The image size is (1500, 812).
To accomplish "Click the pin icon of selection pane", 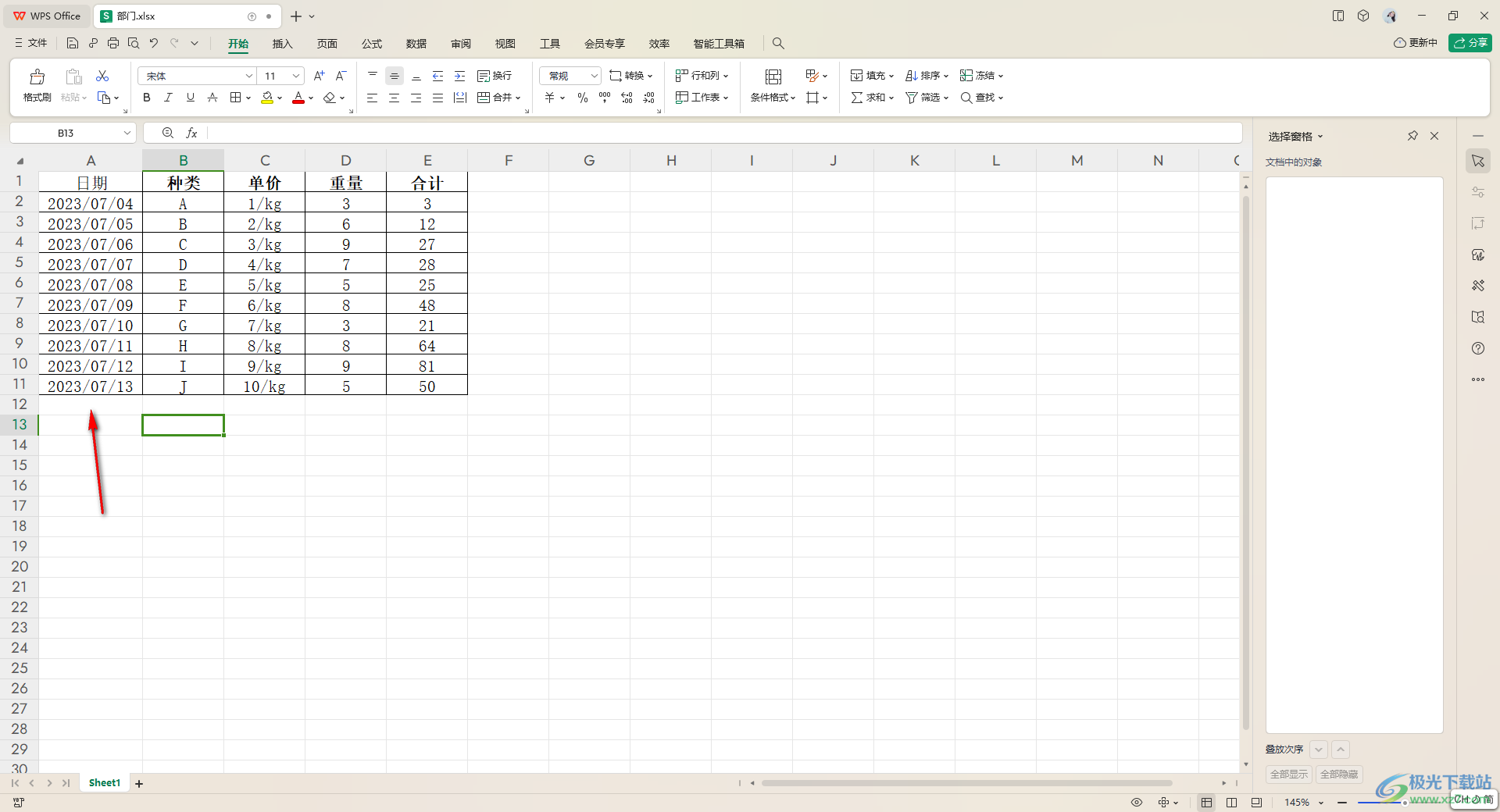I will tap(1412, 136).
